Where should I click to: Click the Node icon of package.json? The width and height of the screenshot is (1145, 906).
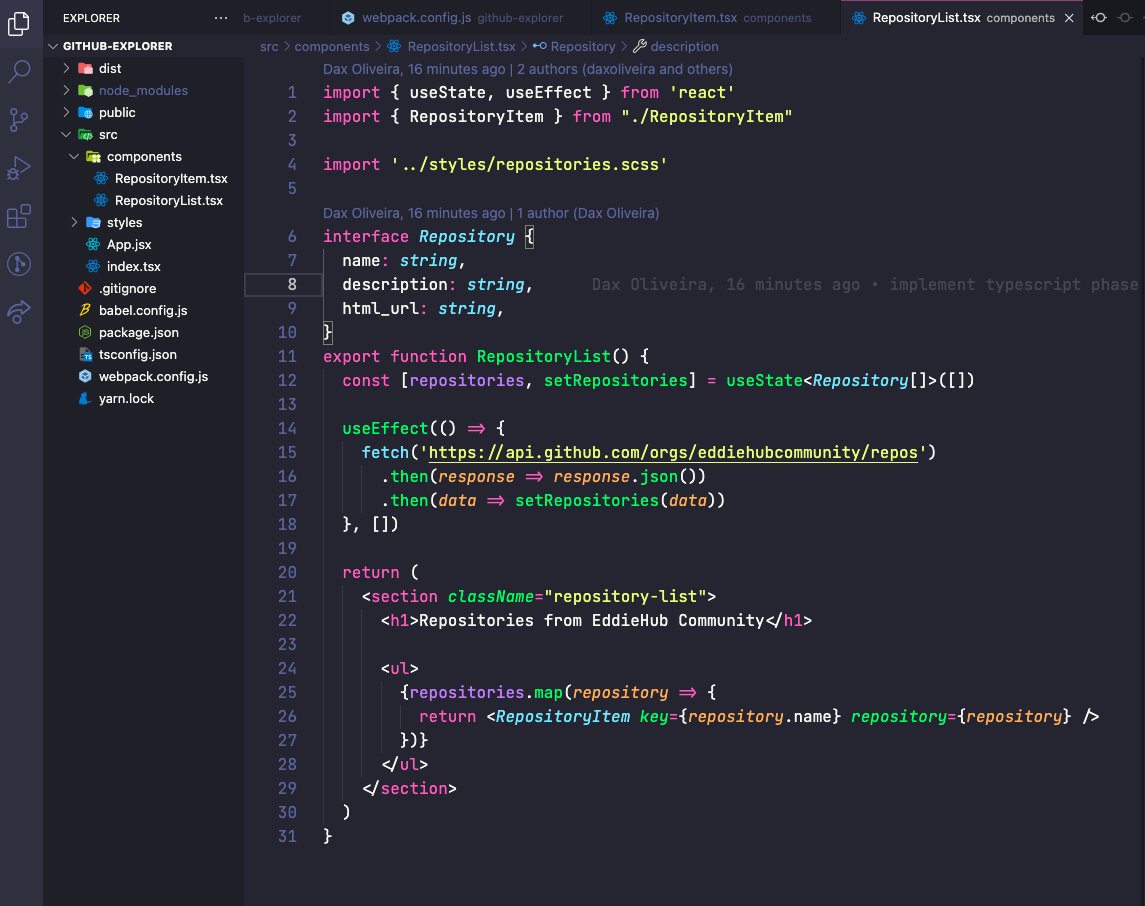click(x=85, y=331)
